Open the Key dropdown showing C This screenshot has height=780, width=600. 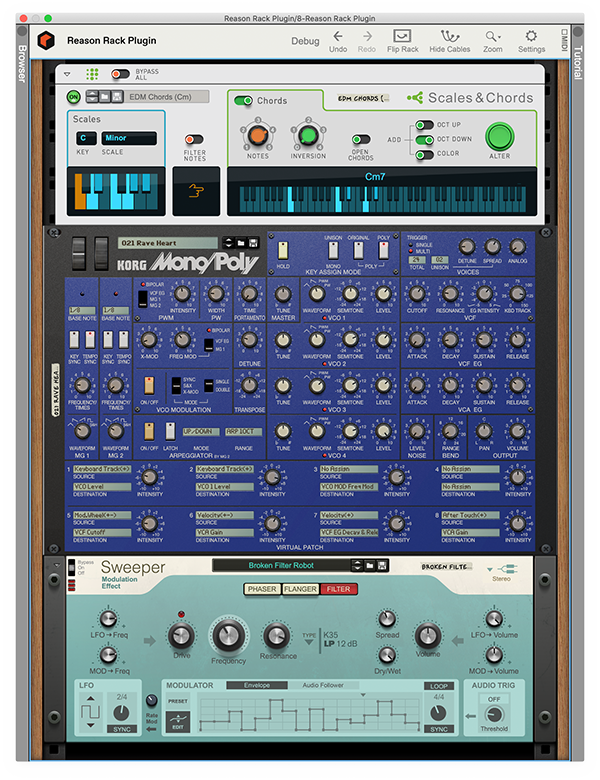[x=86, y=138]
